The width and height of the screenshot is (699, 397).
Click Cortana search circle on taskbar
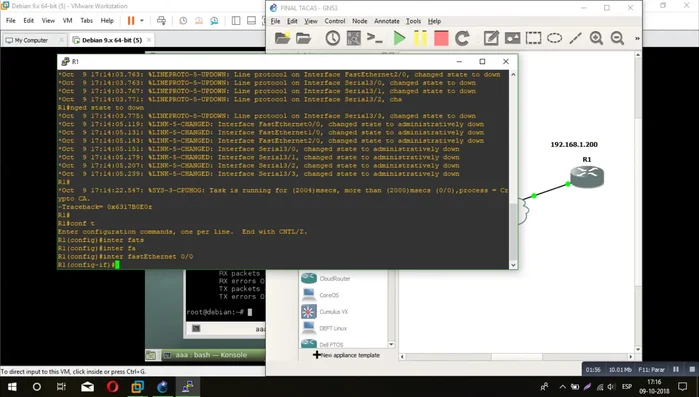[37, 387]
